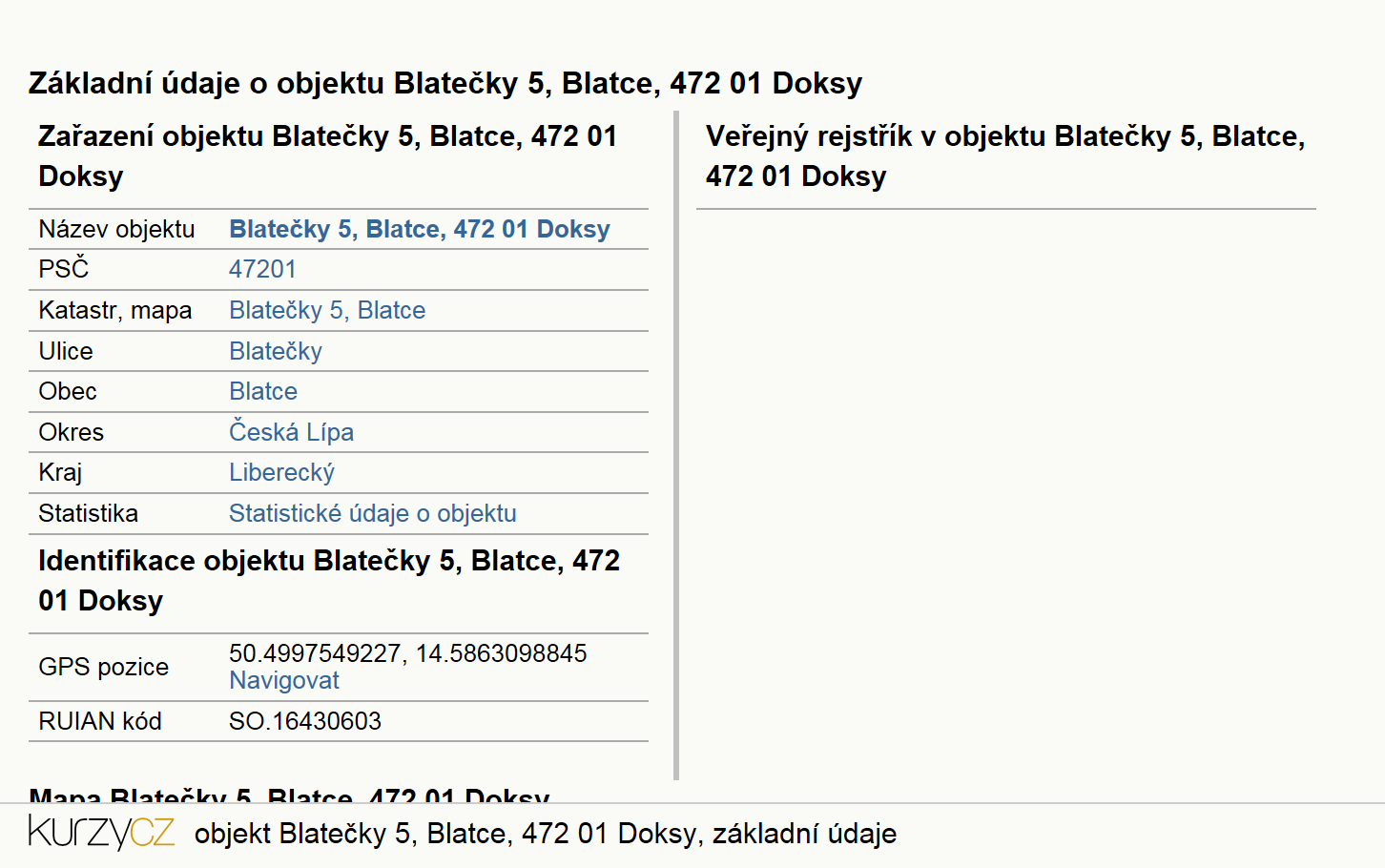Open the Blatečky 5, Blatce, 472 01 Doksy link

click(x=420, y=229)
